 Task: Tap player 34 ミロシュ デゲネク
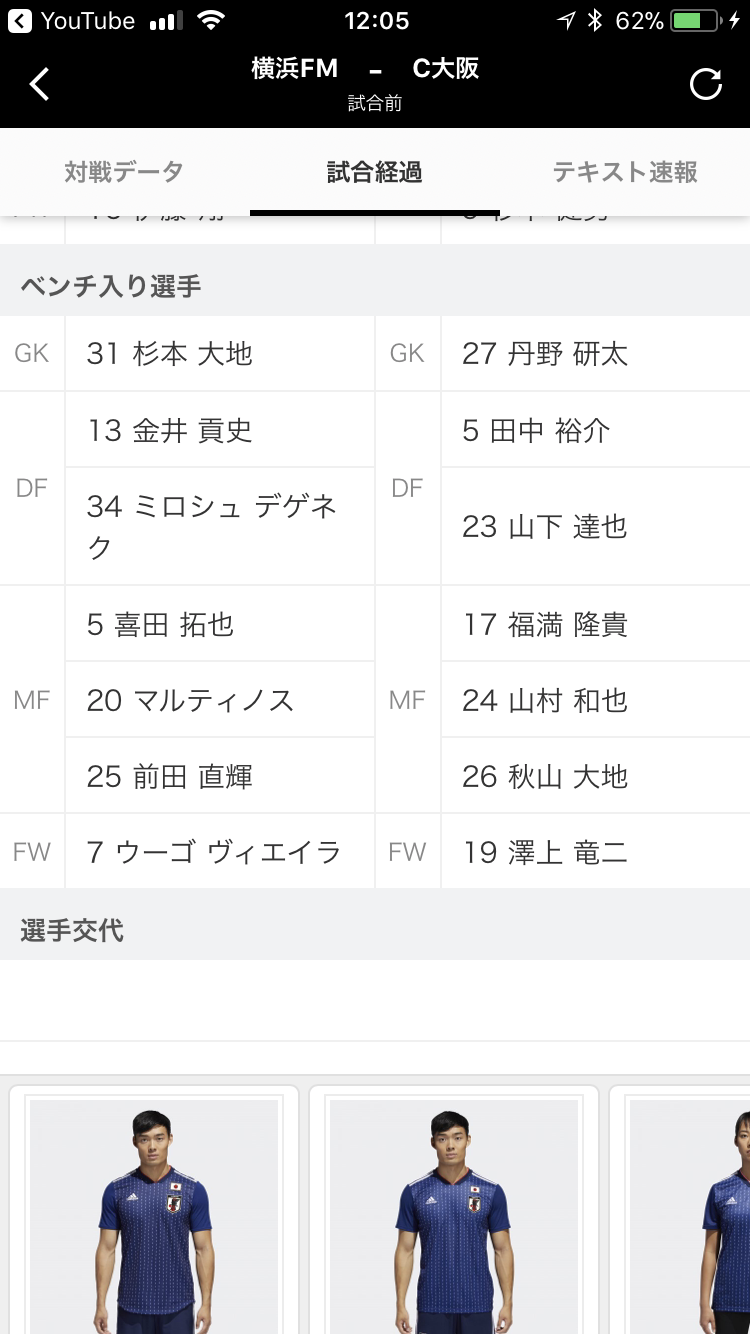point(212,526)
